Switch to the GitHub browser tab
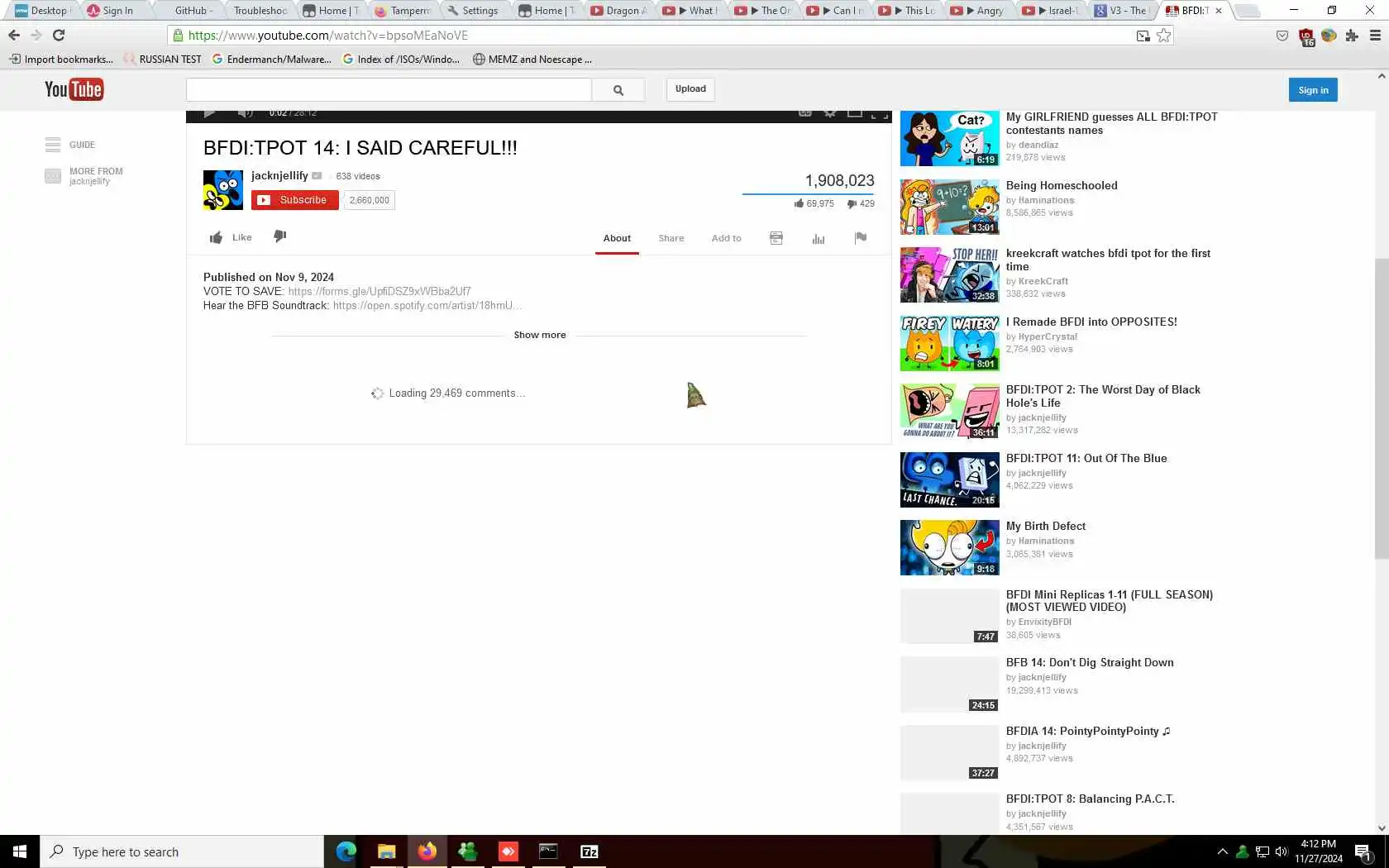The width and height of the screenshot is (1389, 868). [x=193, y=11]
